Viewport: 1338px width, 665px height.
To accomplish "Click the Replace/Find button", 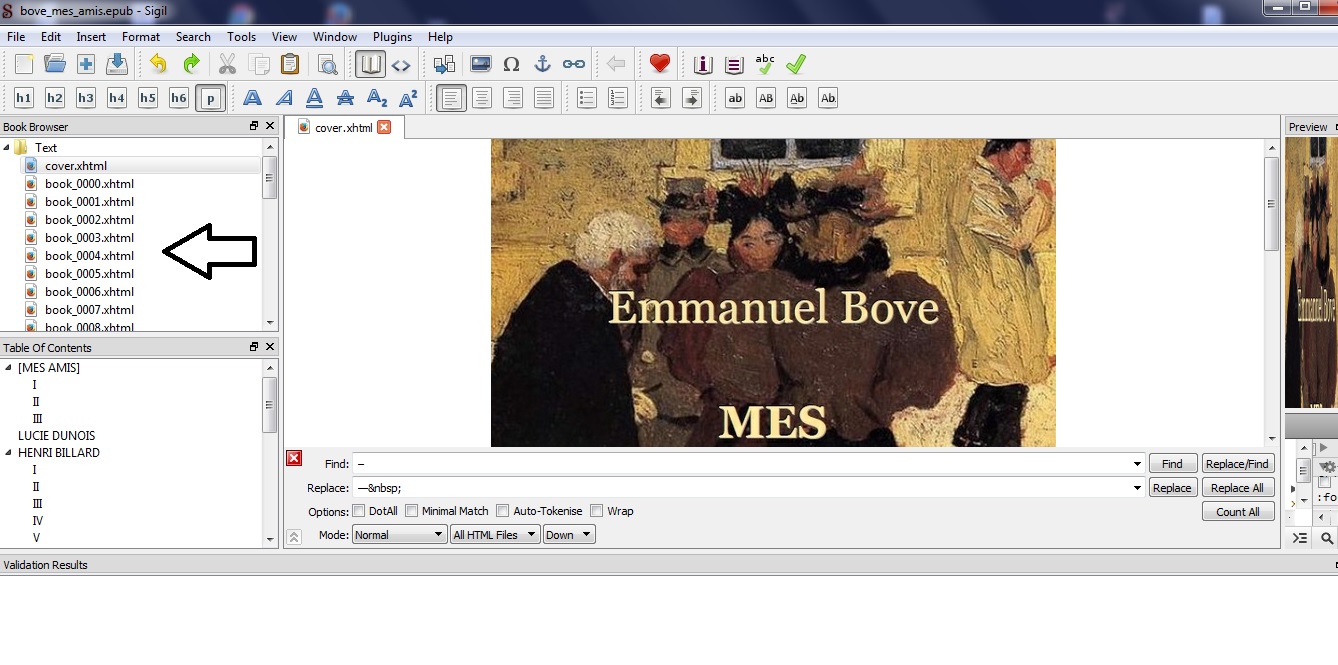I will 1238,464.
